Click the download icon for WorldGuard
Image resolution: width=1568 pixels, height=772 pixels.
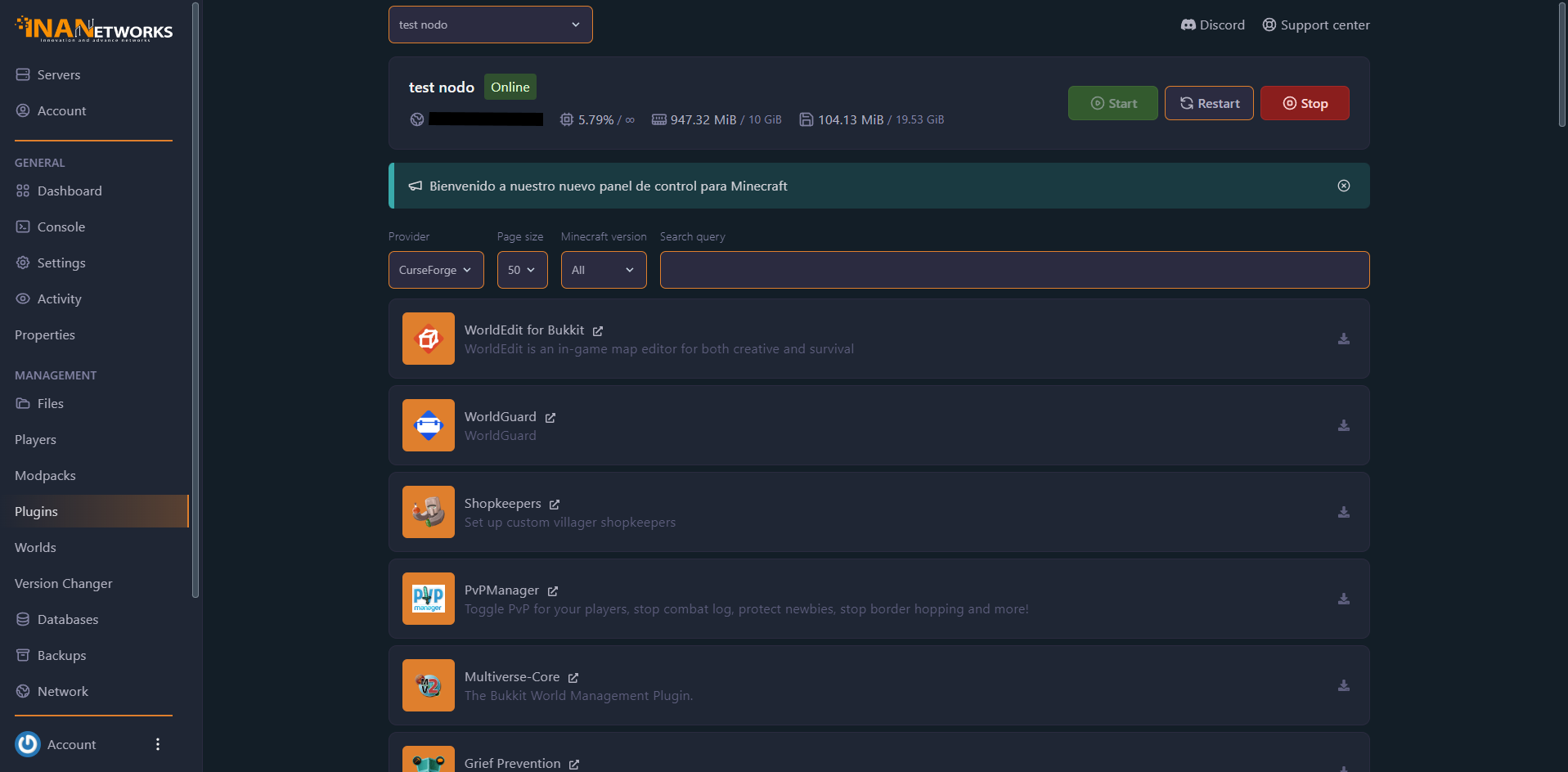tap(1343, 425)
